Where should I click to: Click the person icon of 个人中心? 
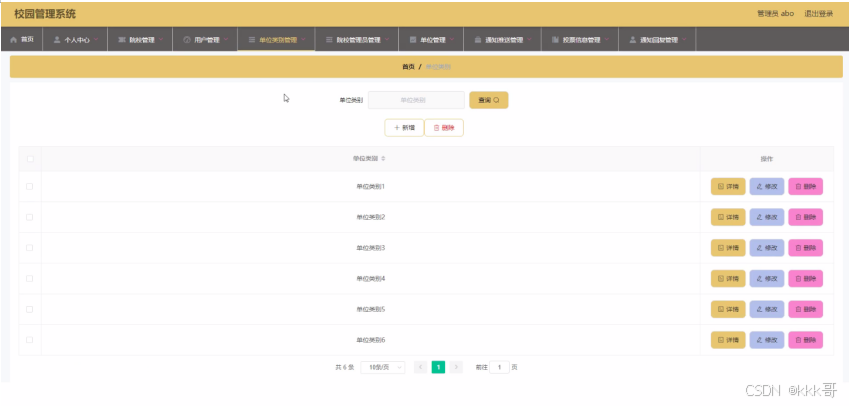click(x=57, y=40)
